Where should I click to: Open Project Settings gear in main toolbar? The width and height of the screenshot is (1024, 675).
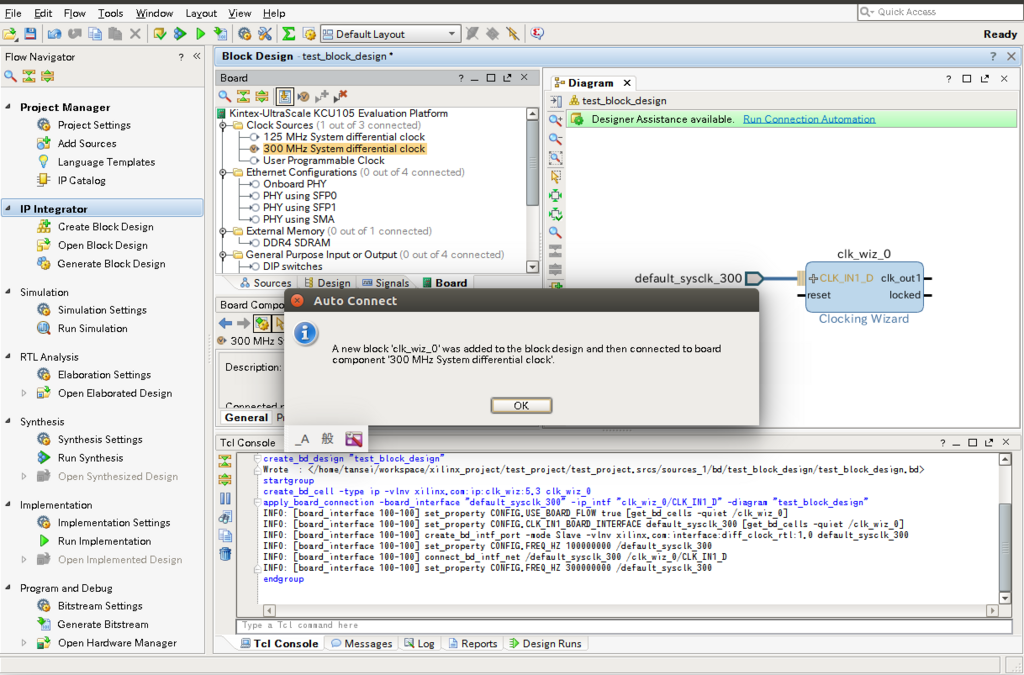[245, 34]
